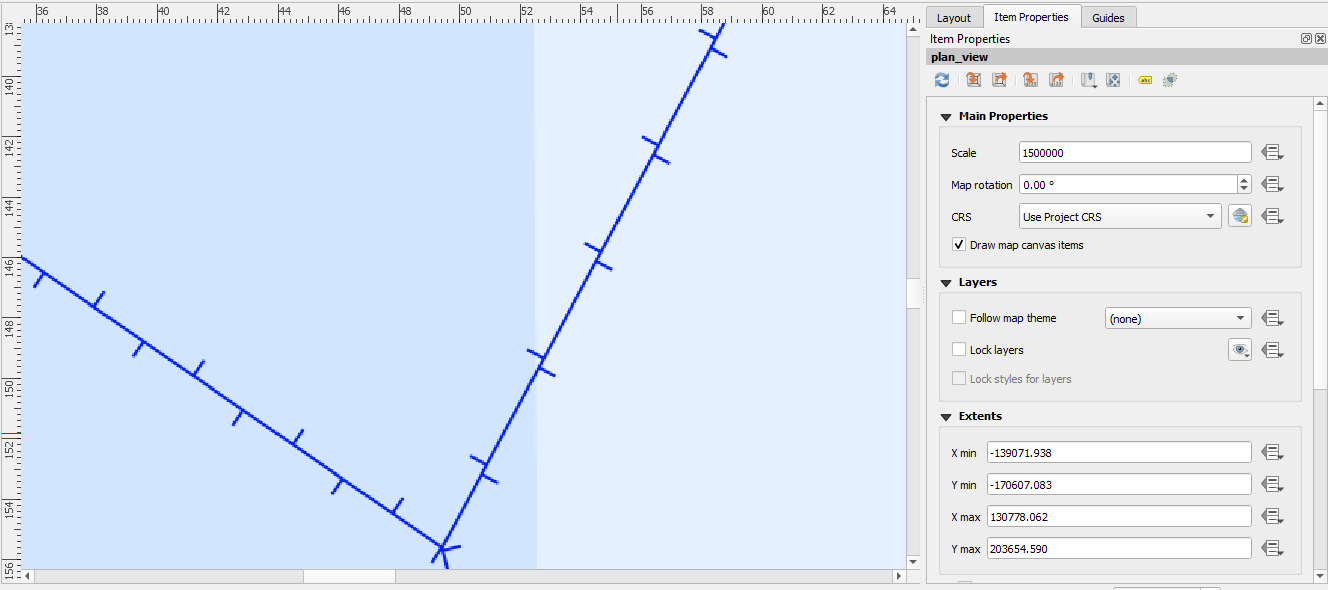Image resolution: width=1328 pixels, height=590 pixels.
Task: View current map extent in canvas
Action: pos(999,80)
